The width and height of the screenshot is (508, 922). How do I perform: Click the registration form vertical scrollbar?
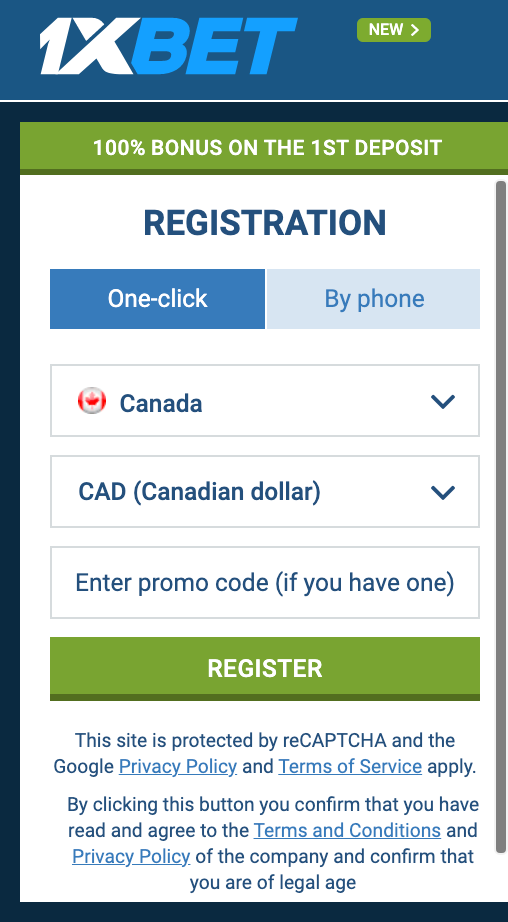[x=501, y=517]
